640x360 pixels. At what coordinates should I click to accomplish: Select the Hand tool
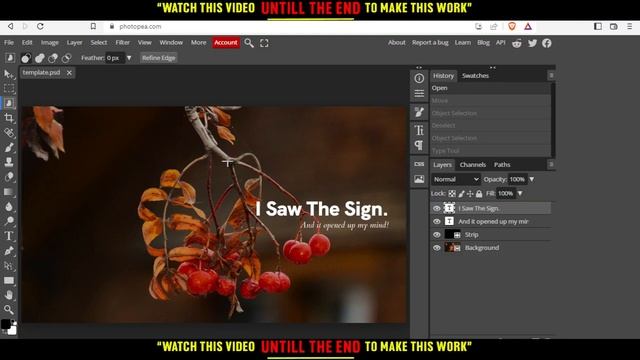pyautogui.click(x=9, y=295)
